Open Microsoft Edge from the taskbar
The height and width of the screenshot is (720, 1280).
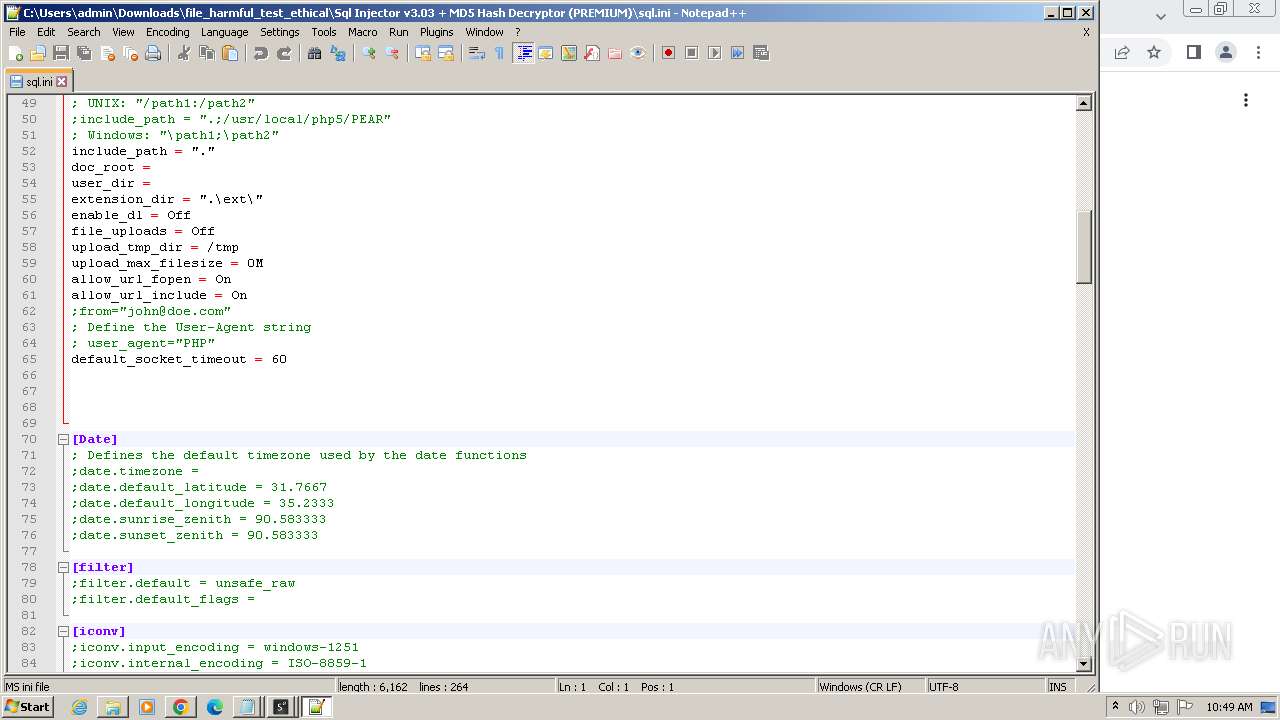pos(214,707)
